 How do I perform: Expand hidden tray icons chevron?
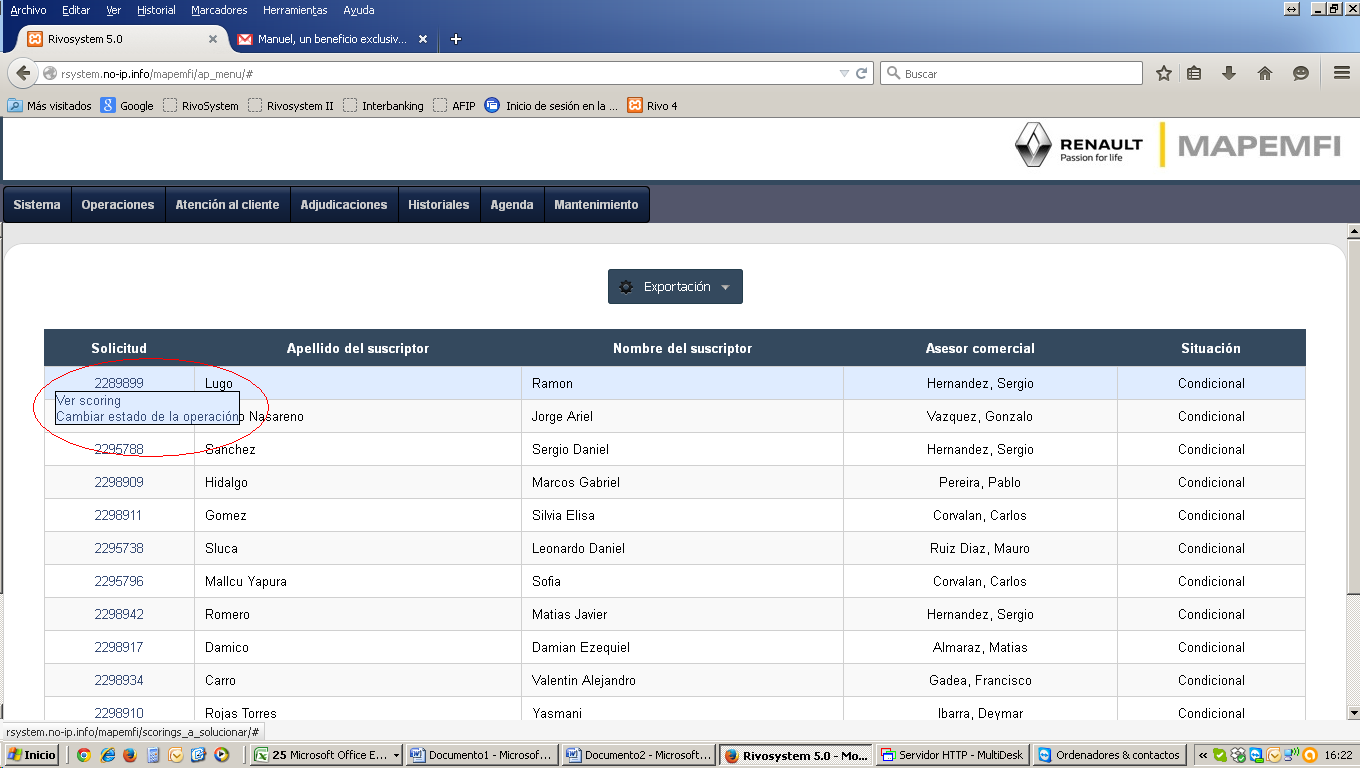pos(1203,755)
